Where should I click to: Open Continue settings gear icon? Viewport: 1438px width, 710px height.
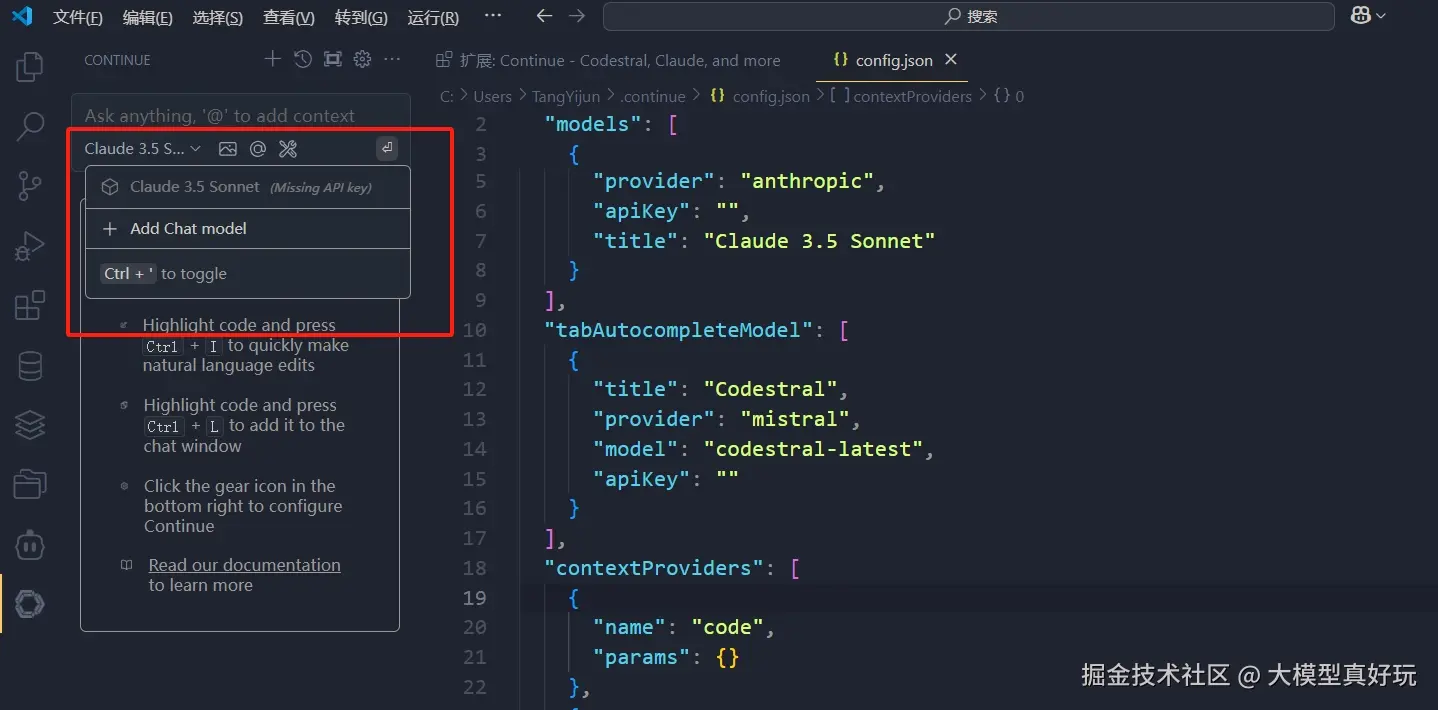363,59
